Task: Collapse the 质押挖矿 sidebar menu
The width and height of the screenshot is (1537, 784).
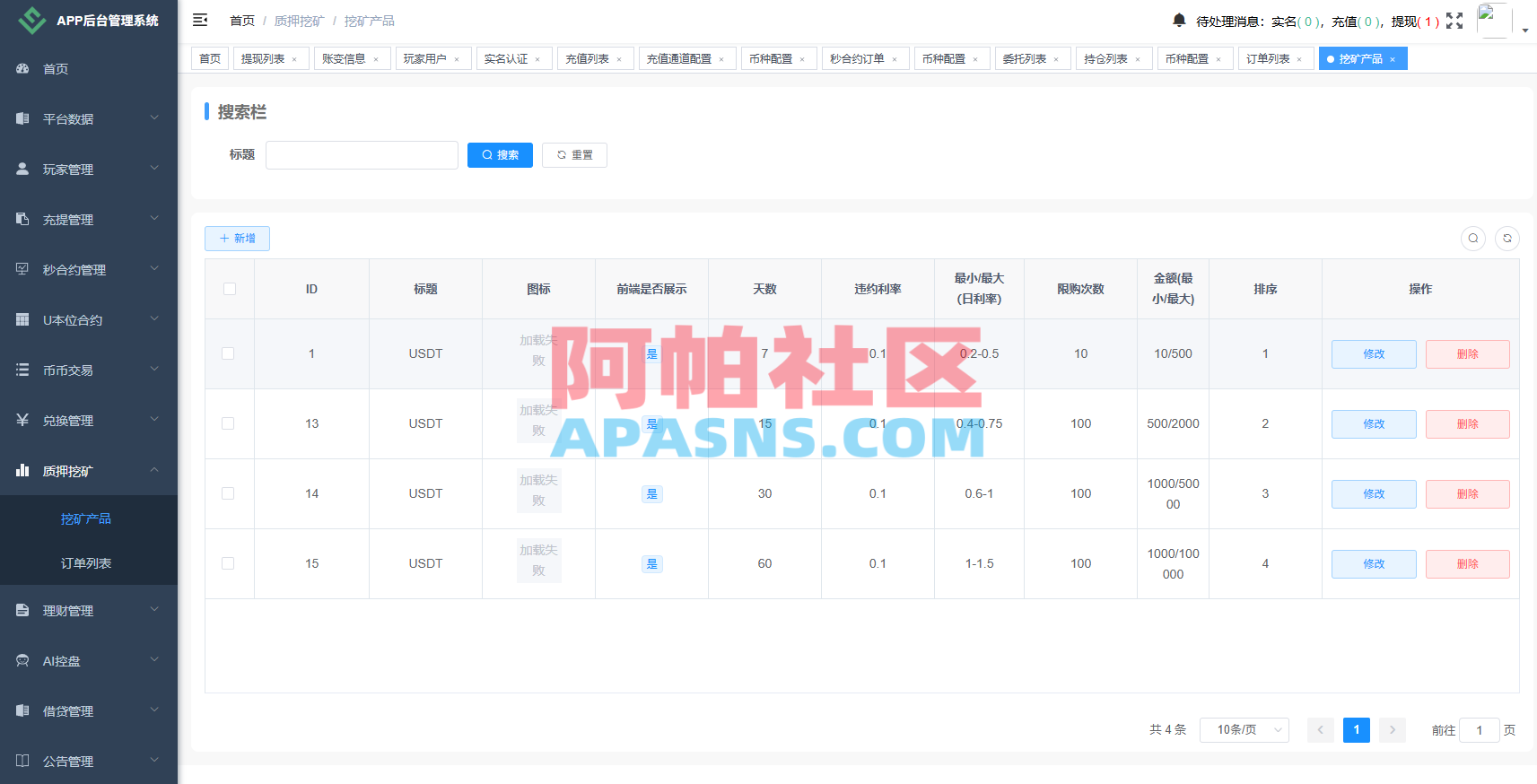Action: [x=89, y=471]
